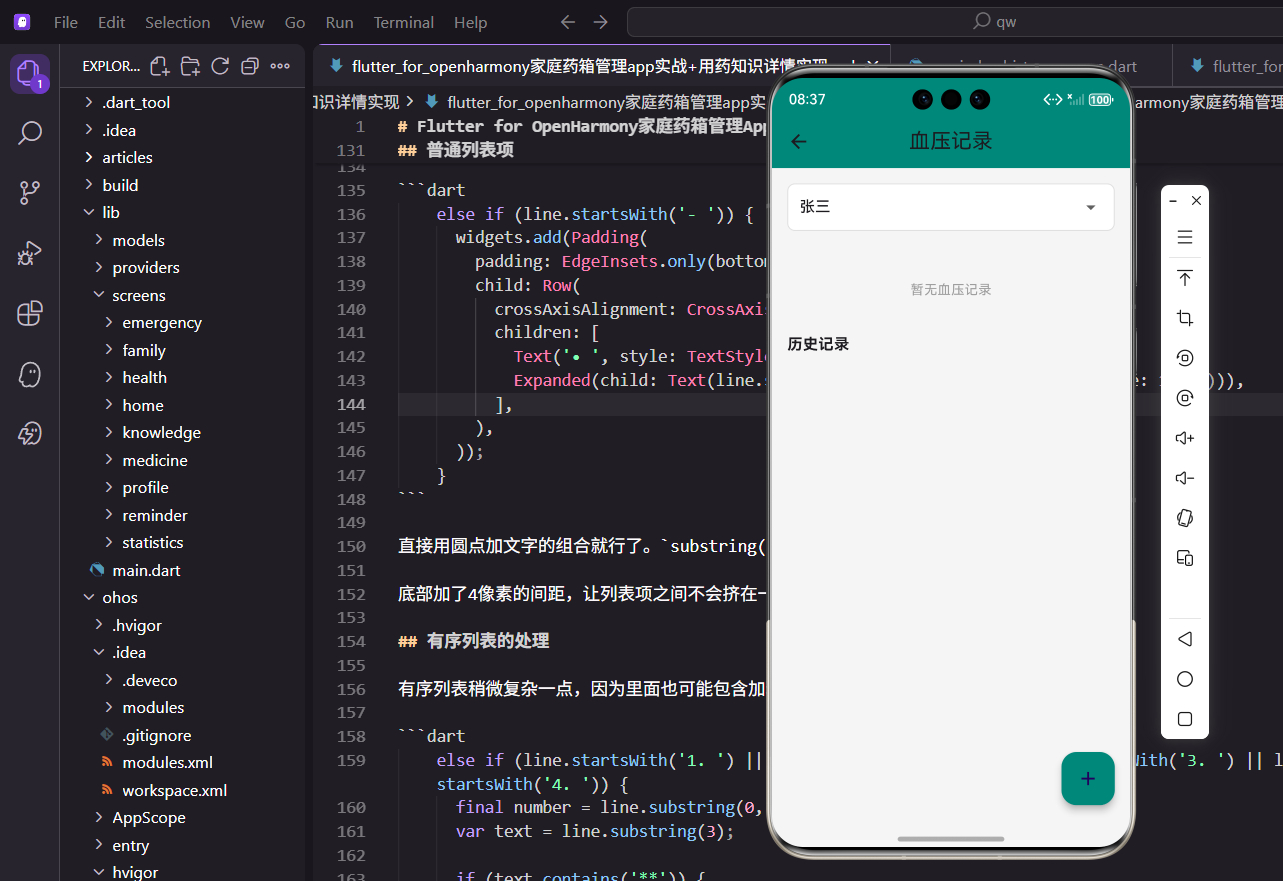Image resolution: width=1283 pixels, height=881 pixels.
Task: Go back using the navigation arrow
Action: pos(568,22)
